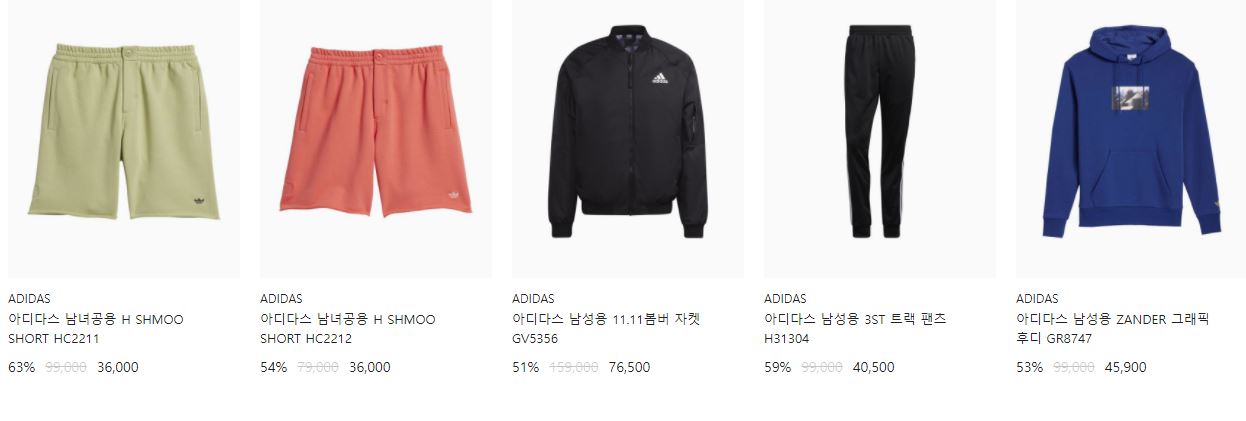Open the coral H SHMOO shorts image
Screen dimensions: 1246x421
(x=376, y=138)
